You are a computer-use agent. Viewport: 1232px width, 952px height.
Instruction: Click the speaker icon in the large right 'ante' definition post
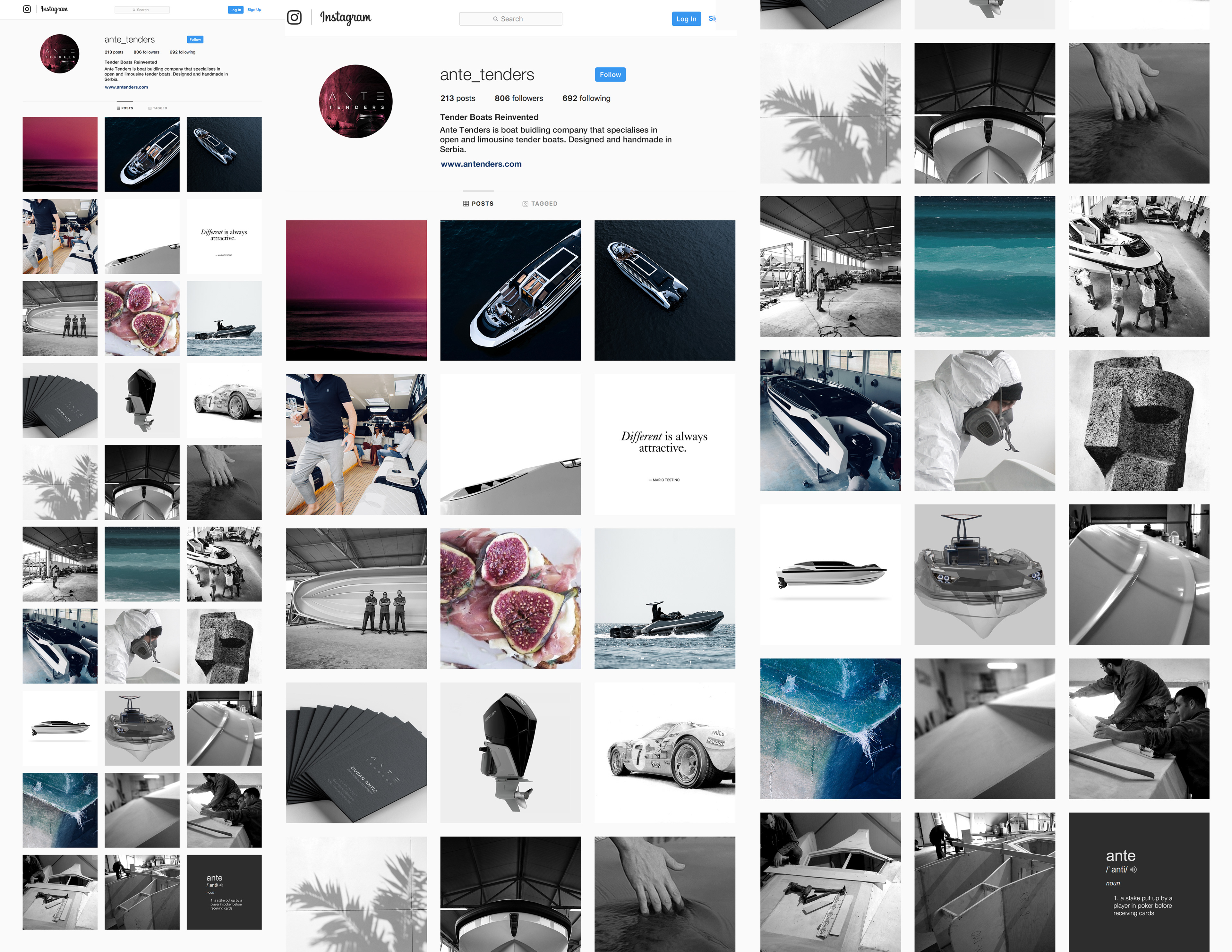point(1133,870)
